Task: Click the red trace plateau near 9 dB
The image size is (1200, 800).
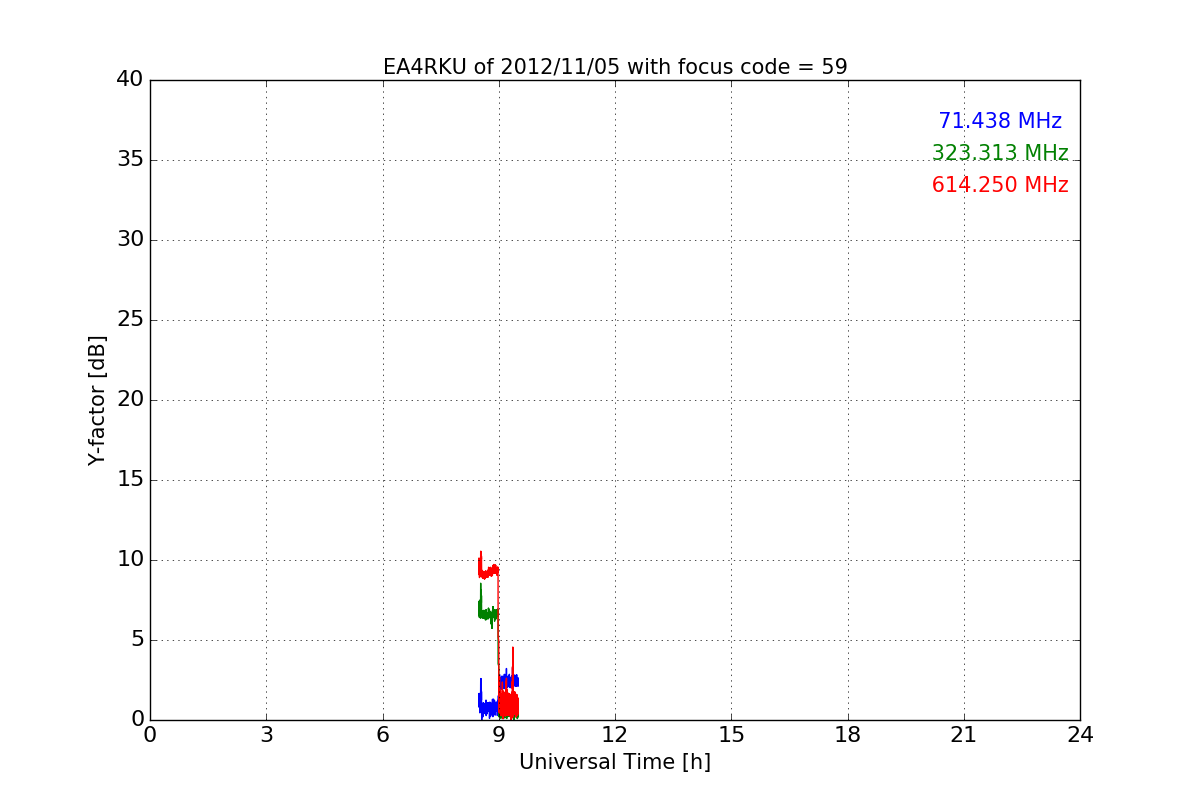Action: (488, 571)
